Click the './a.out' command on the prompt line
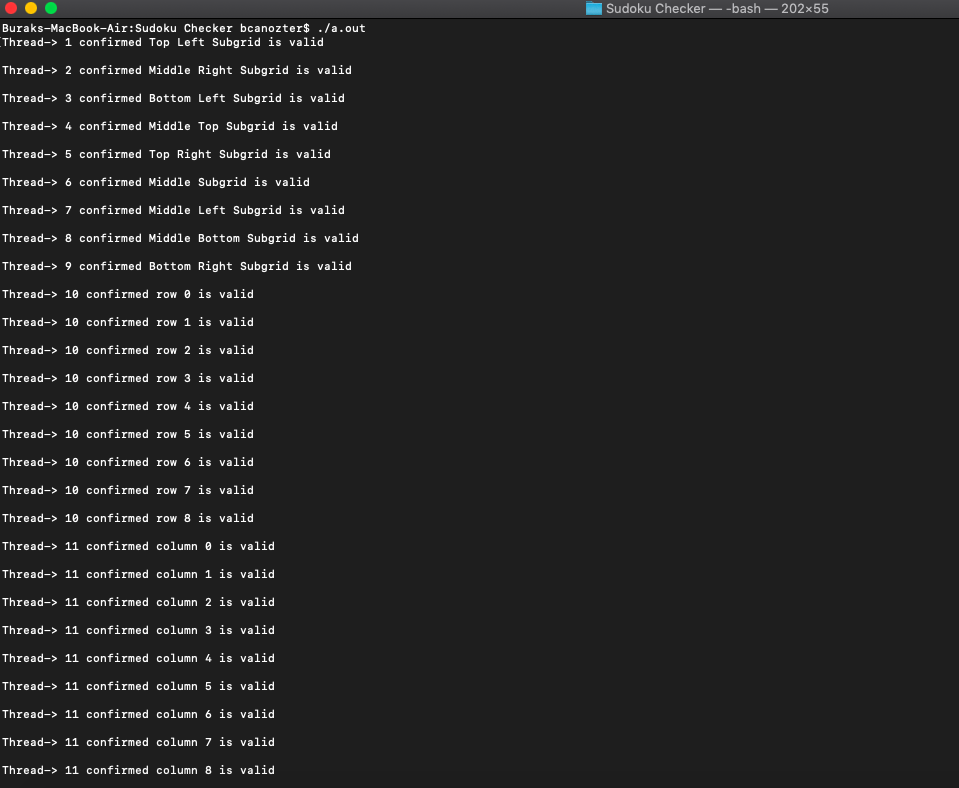 pos(341,28)
